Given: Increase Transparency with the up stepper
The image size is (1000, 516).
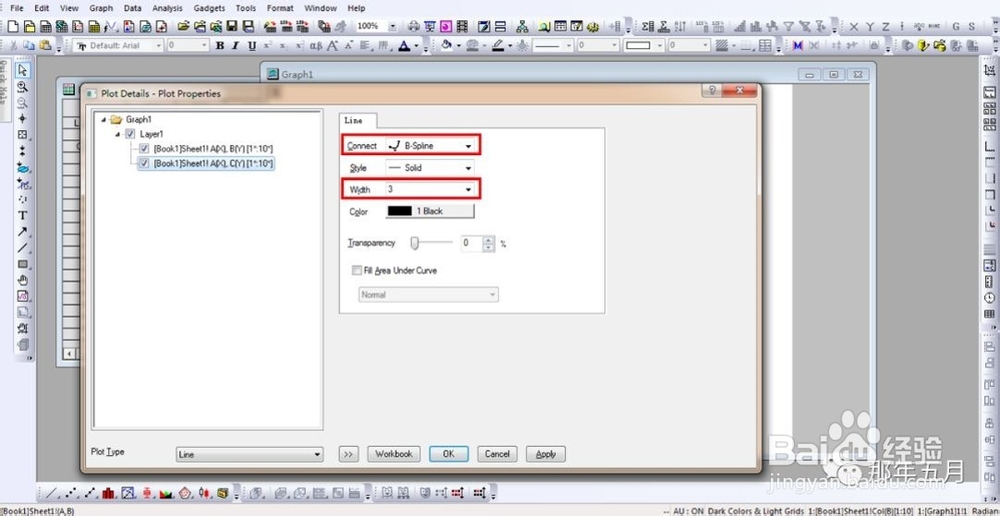Looking at the screenshot, I should click(x=489, y=240).
